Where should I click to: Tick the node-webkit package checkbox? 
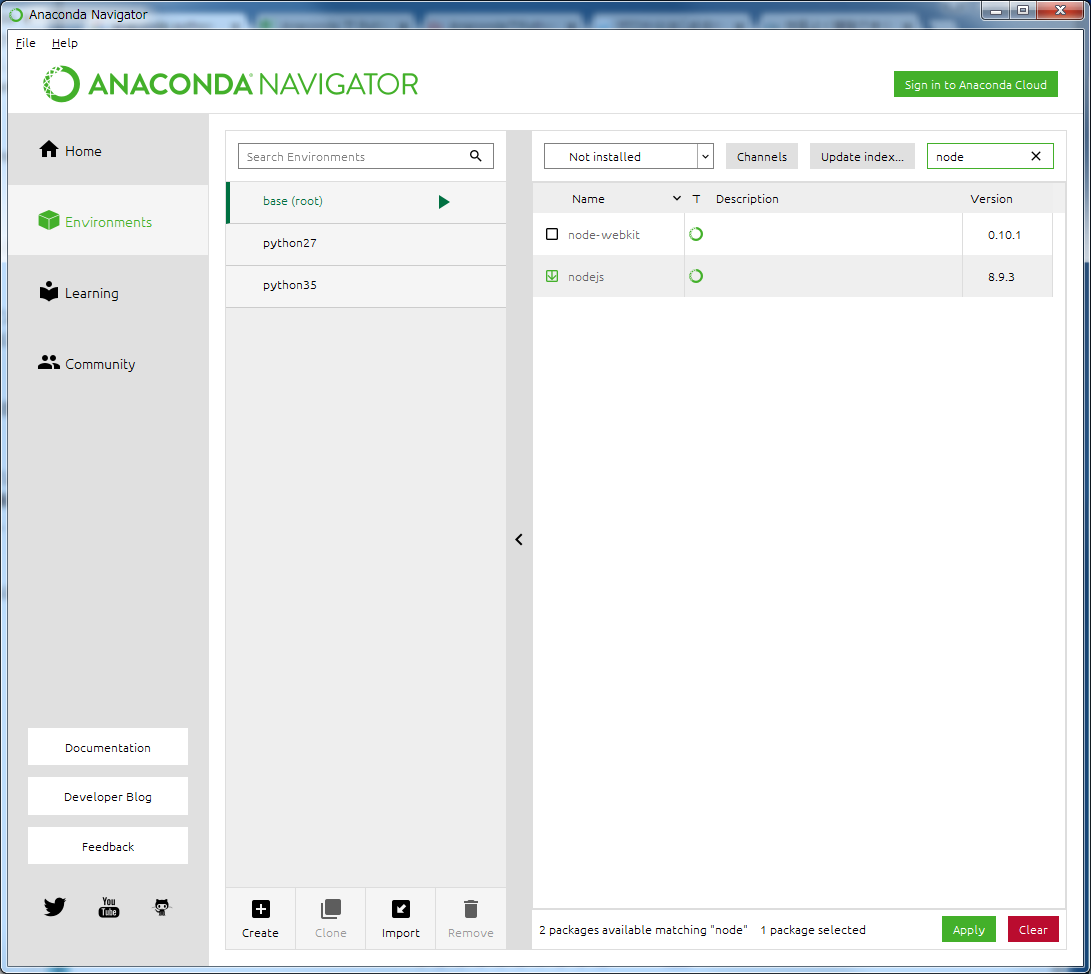552,234
